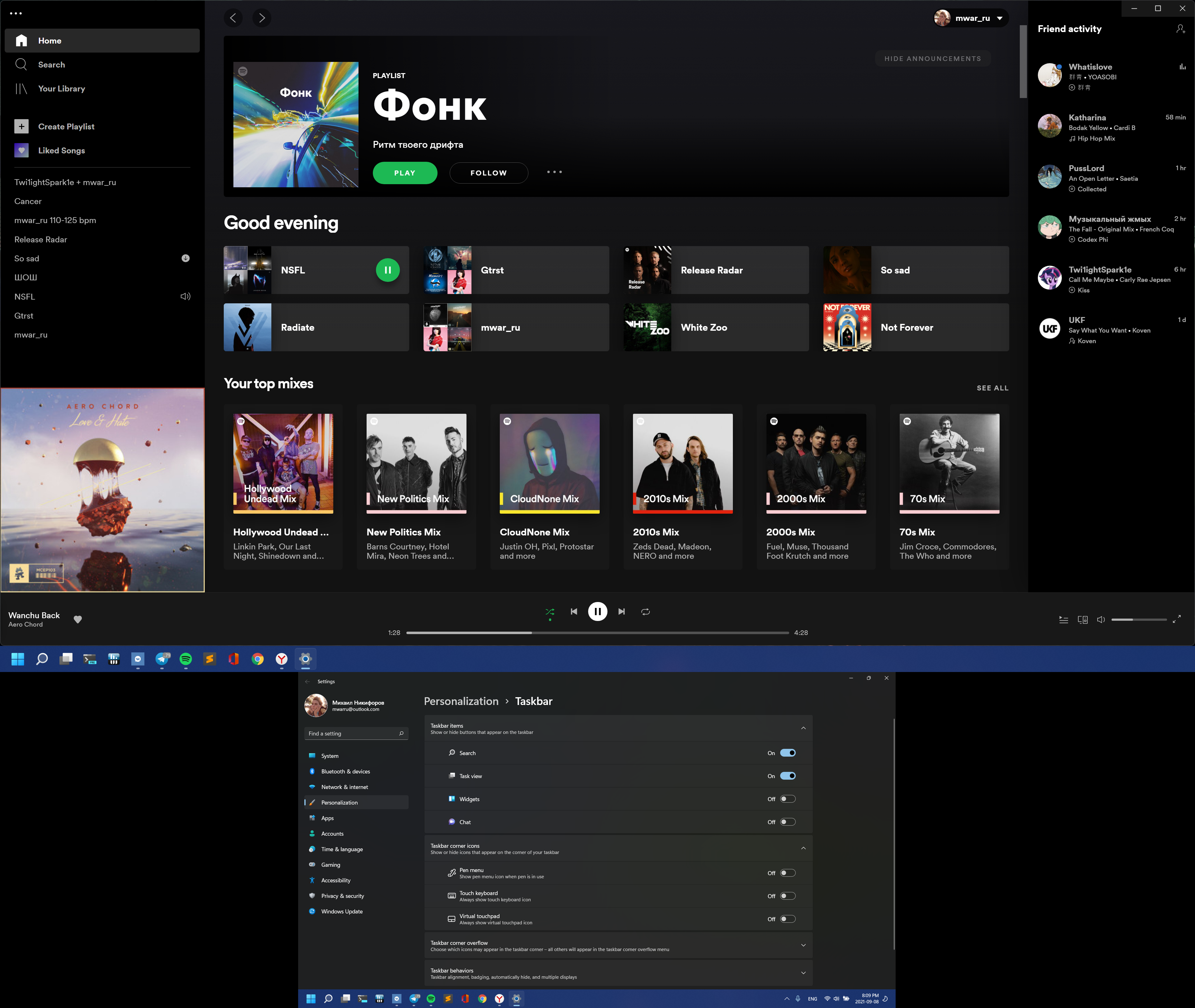This screenshot has width=1195, height=1008.
Task: Toggle repeat mode
Action: [x=646, y=611]
